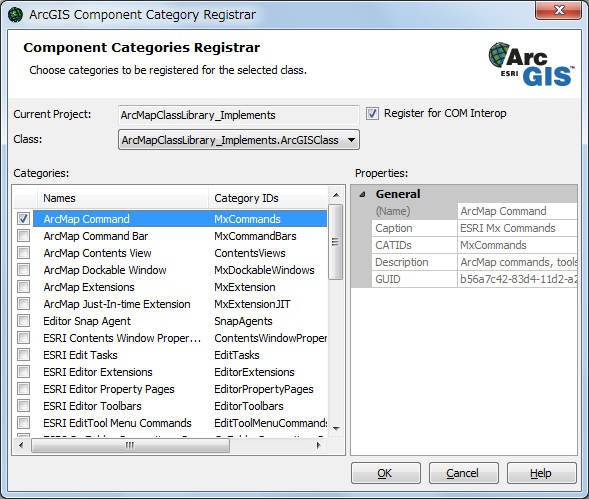Image resolution: width=589 pixels, height=499 pixels.
Task: Check the ArcMap Command Bar checkbox
Action: coord(23,236)
